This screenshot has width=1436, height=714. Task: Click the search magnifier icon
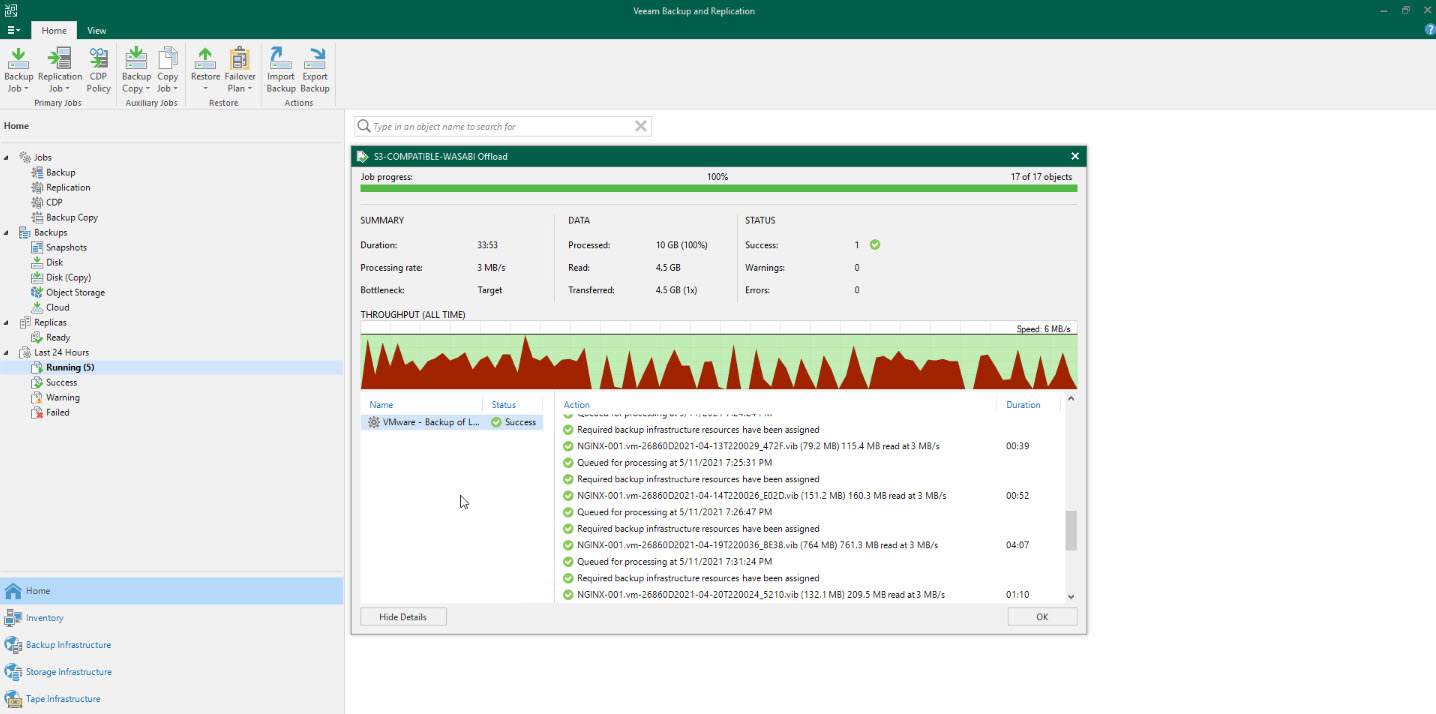pyautogui.click(x=364, y=126)
